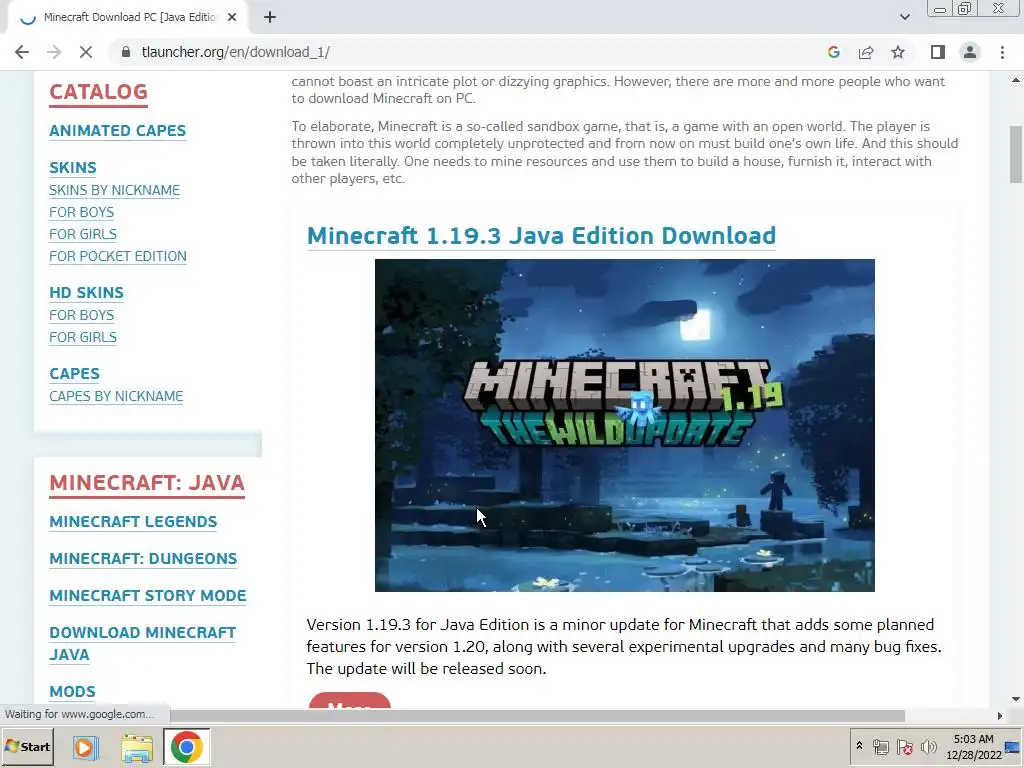1024x768 pixels.
Task: Open FOR POCKET EDITION skins
Action: 118,257
